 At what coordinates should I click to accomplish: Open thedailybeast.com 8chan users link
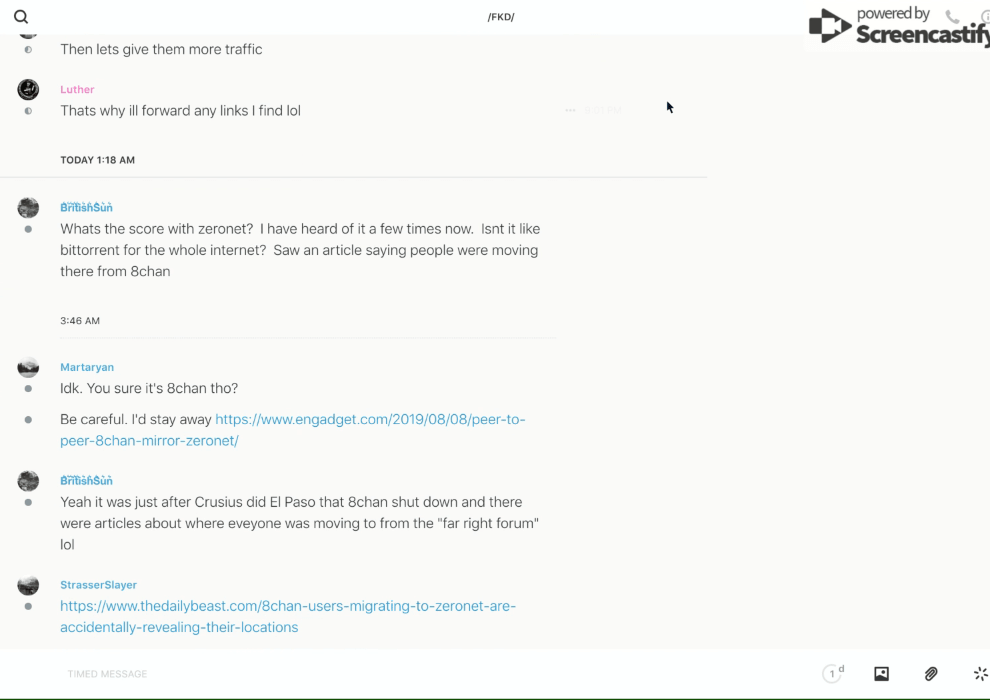[x=288, y=606]
